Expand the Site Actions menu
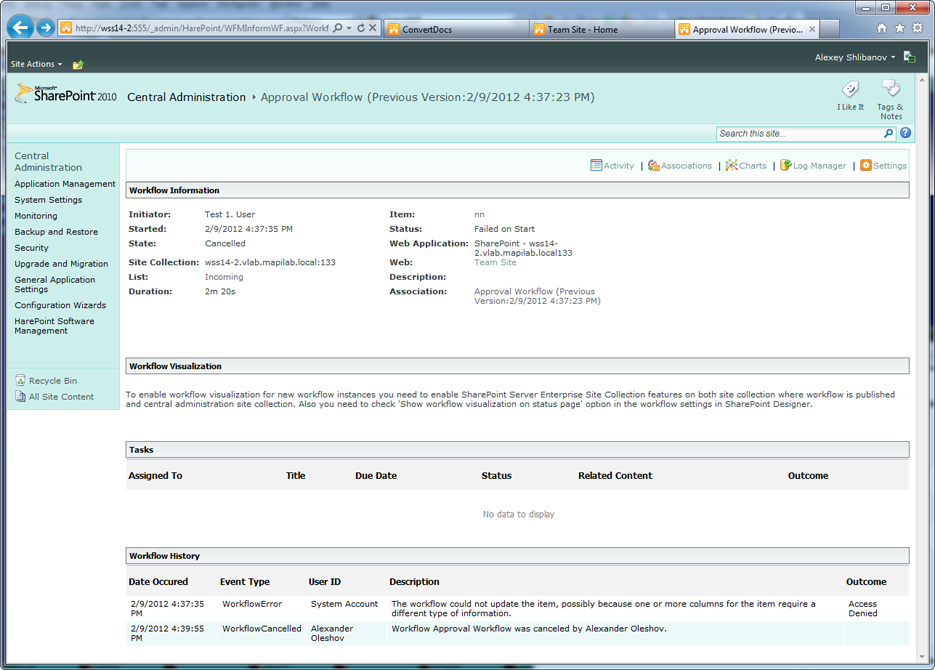This screenshot has height=670, width=935. pyautogui.click(x=36, y=64)
